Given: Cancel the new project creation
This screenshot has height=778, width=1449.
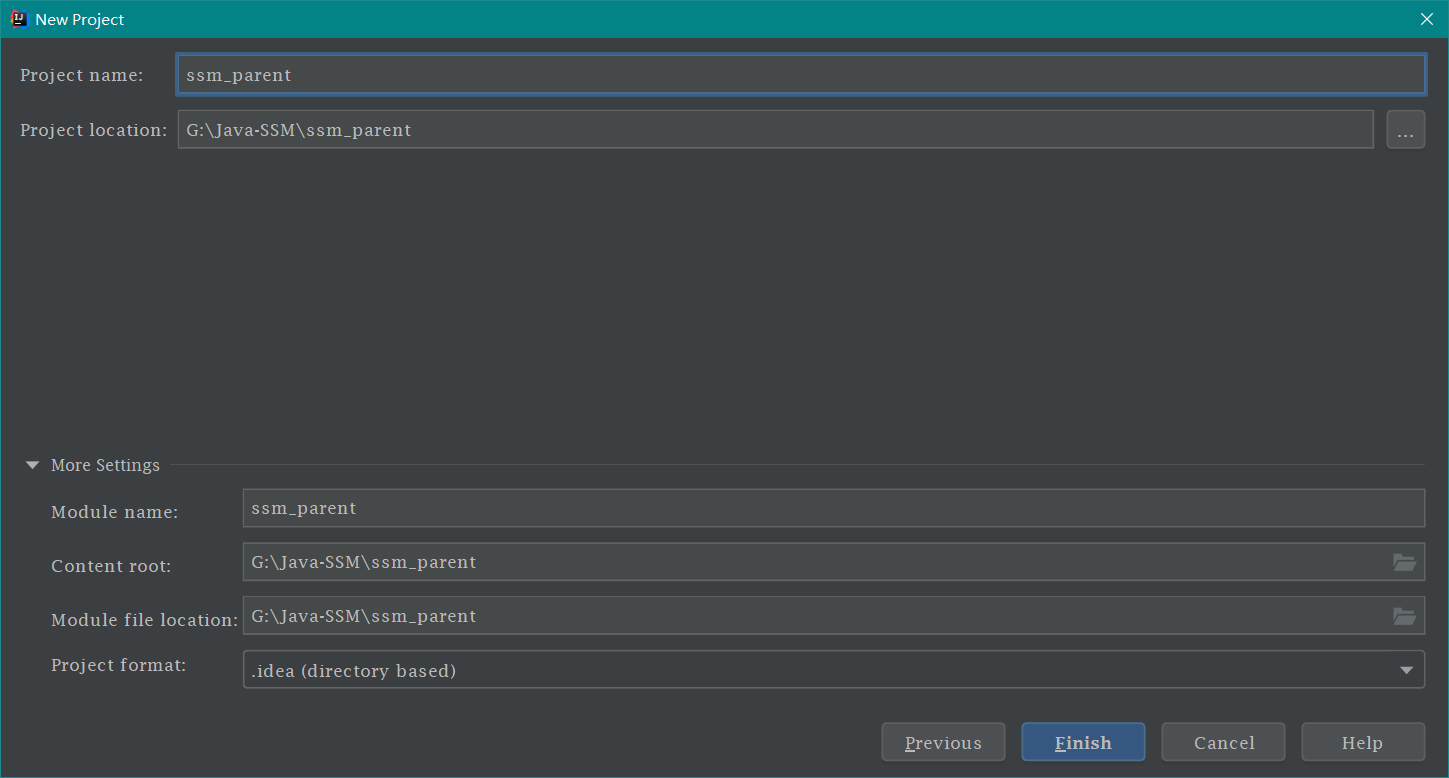Looking at the screenshot, I should coord(1223,742).
